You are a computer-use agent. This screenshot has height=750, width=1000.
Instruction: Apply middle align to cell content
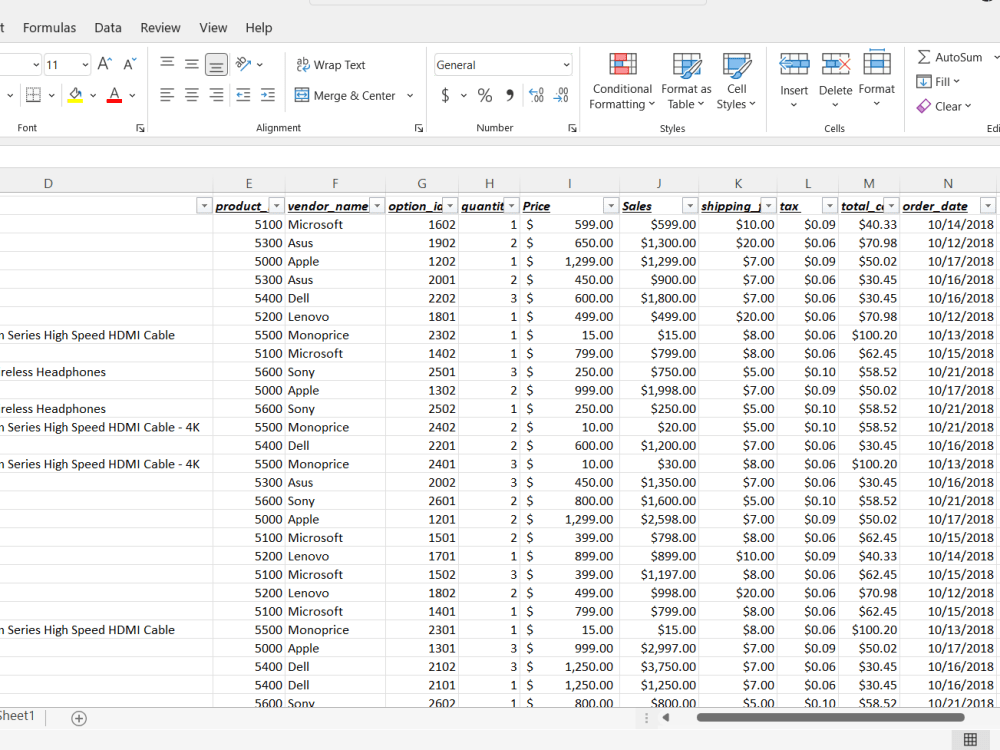(191, 64)
